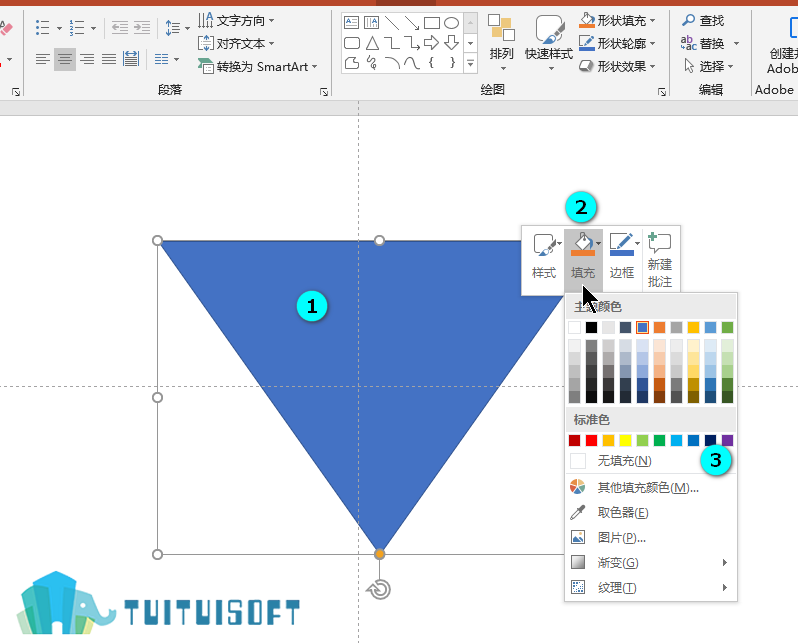Pick standard purple color swatch
The width and height of the screenshot is (798, 643).
coord(728,440)
